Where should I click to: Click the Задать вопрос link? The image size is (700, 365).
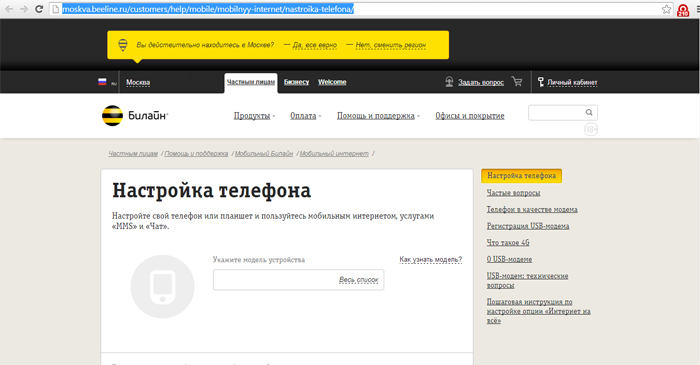coord(481,82)
